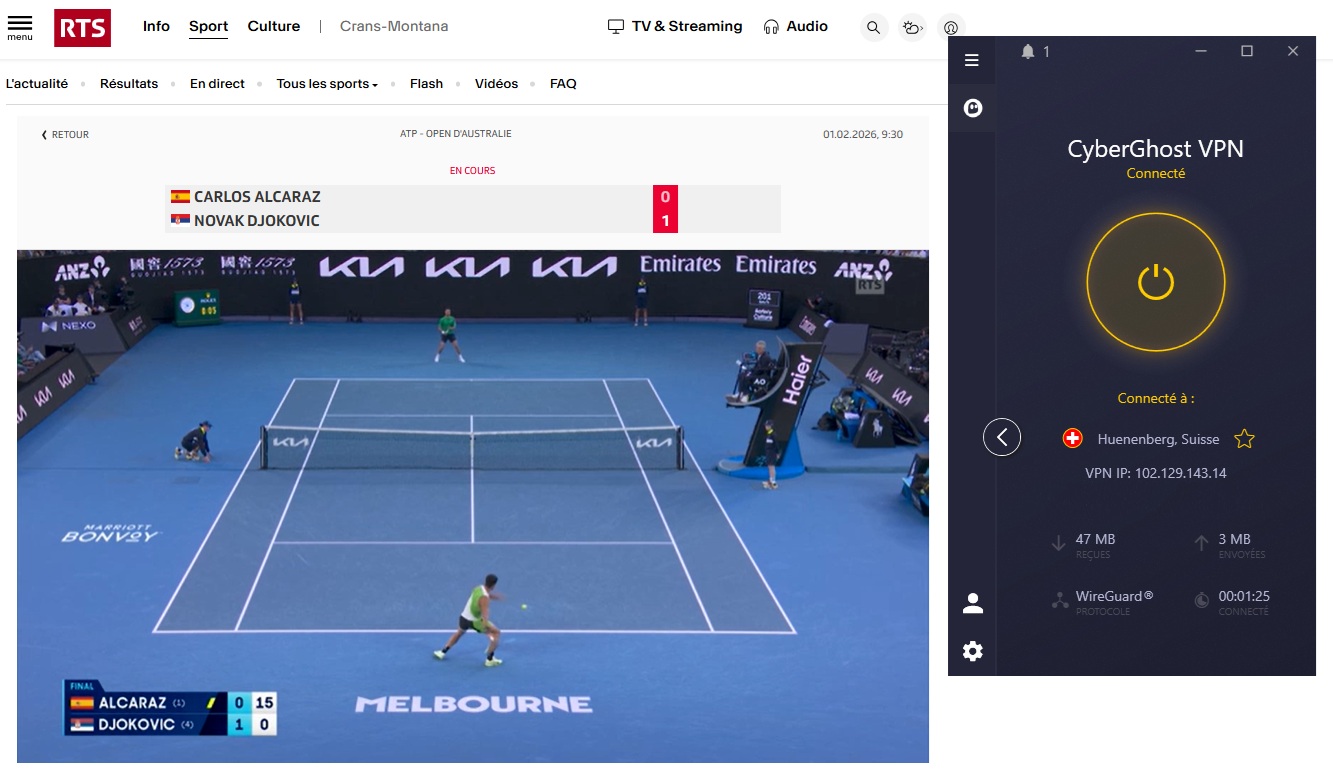Image resolution: width=1333 pixels, height=775 pixels.
Task: Toggle the server list panel with the chevron
Action: (1002, 437)
